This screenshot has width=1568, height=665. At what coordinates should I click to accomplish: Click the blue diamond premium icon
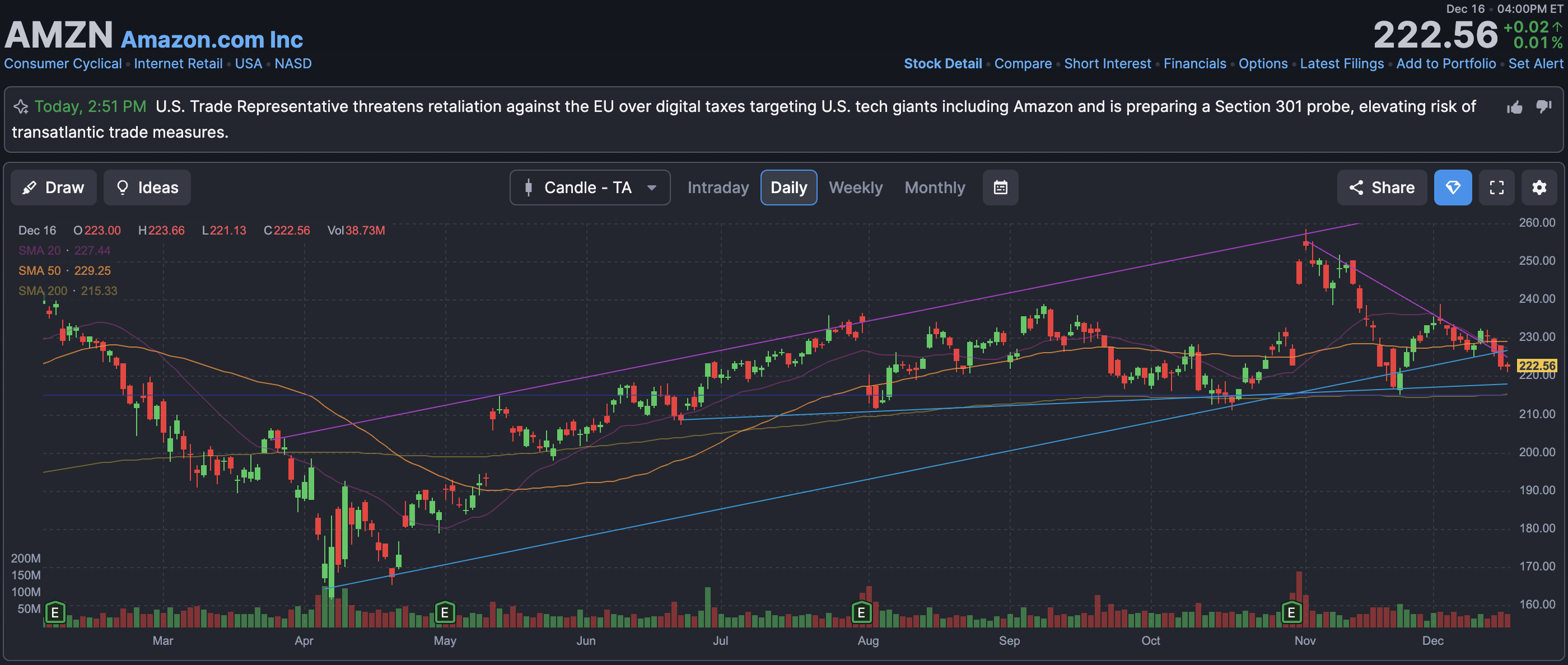(x=1452, y=188)
